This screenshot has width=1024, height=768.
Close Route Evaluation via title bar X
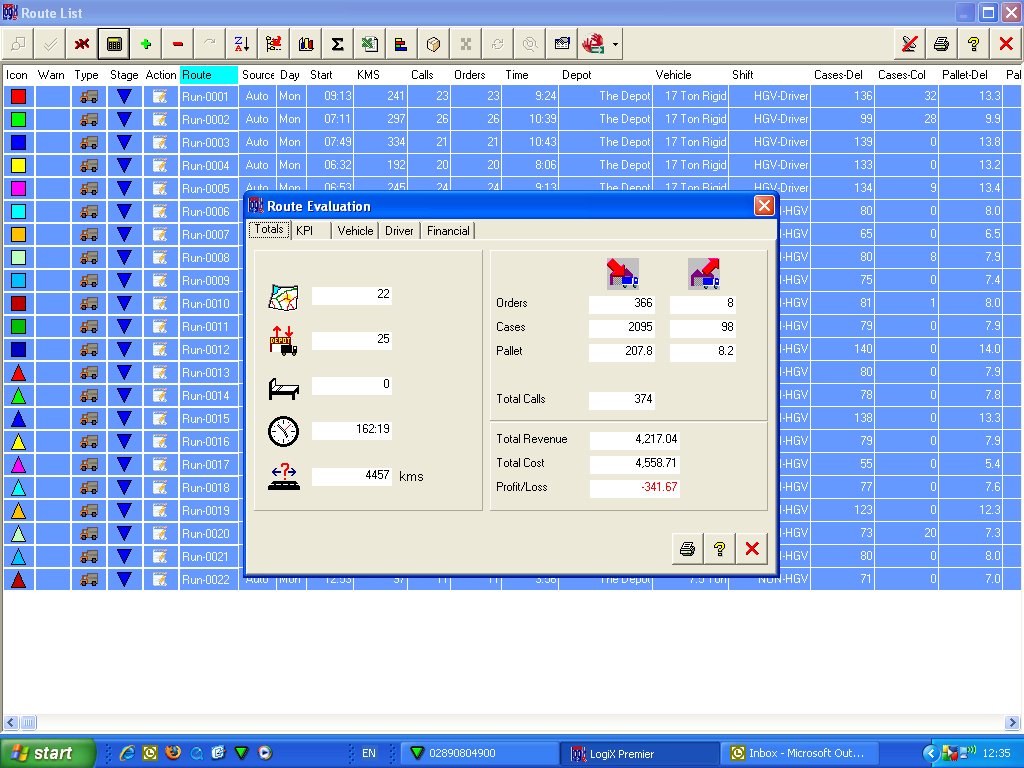[x=764, y=206]
